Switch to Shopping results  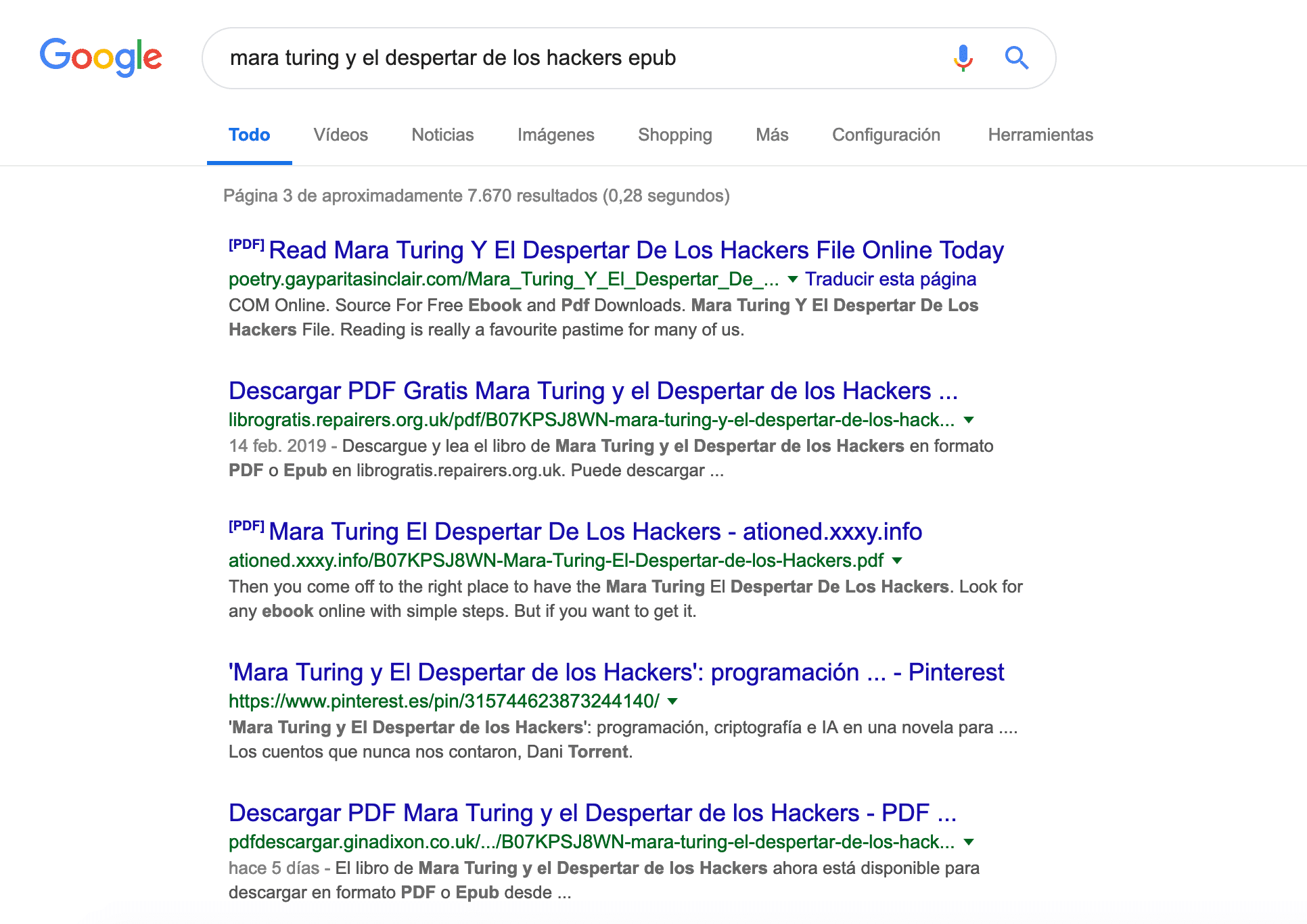click(674, 135)
